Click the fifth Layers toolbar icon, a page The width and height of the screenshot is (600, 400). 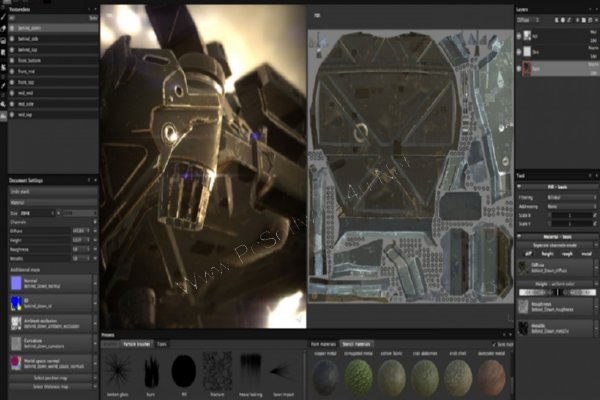coord(584,20)
